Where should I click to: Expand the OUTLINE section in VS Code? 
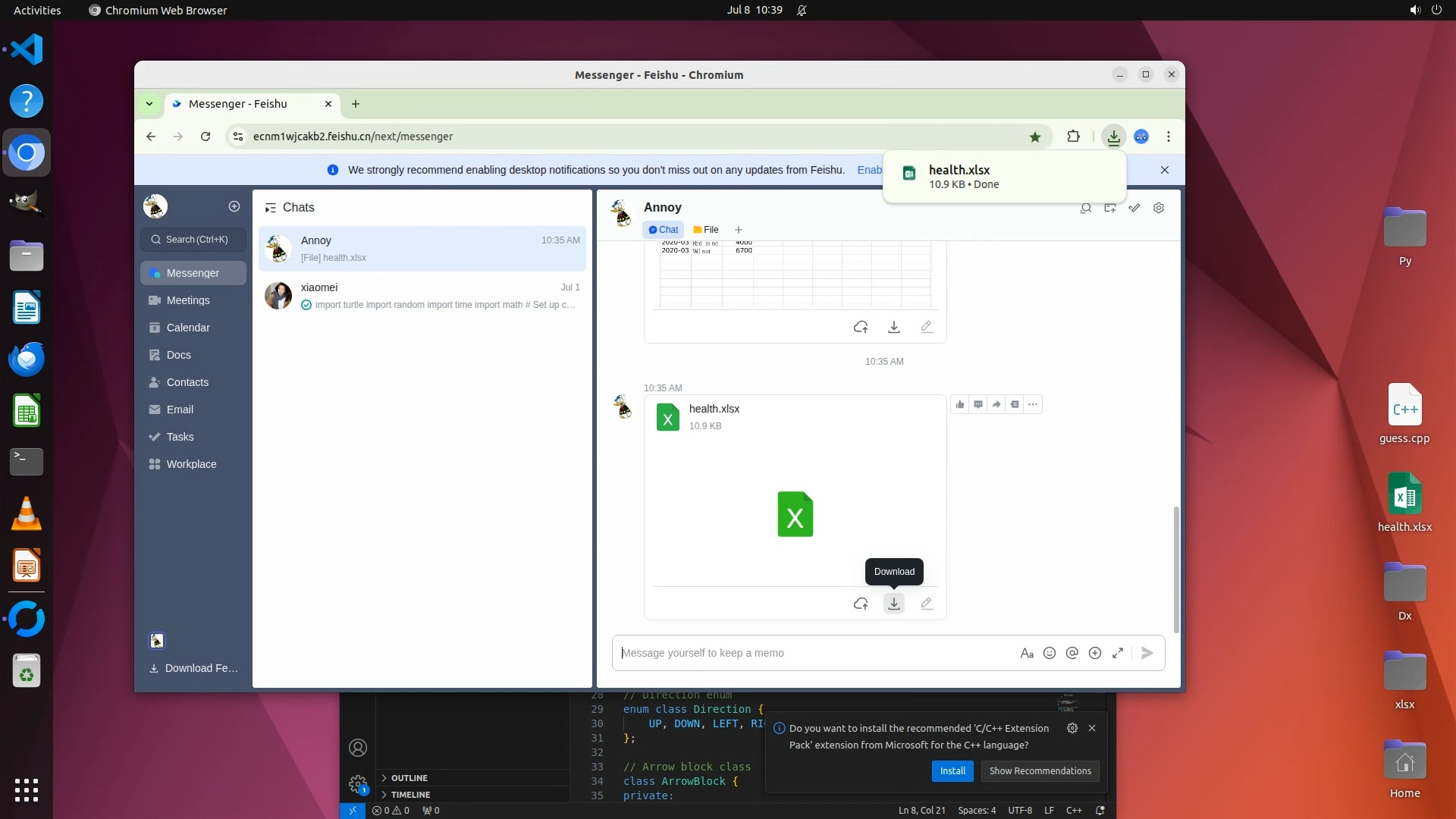pos(409,778)
